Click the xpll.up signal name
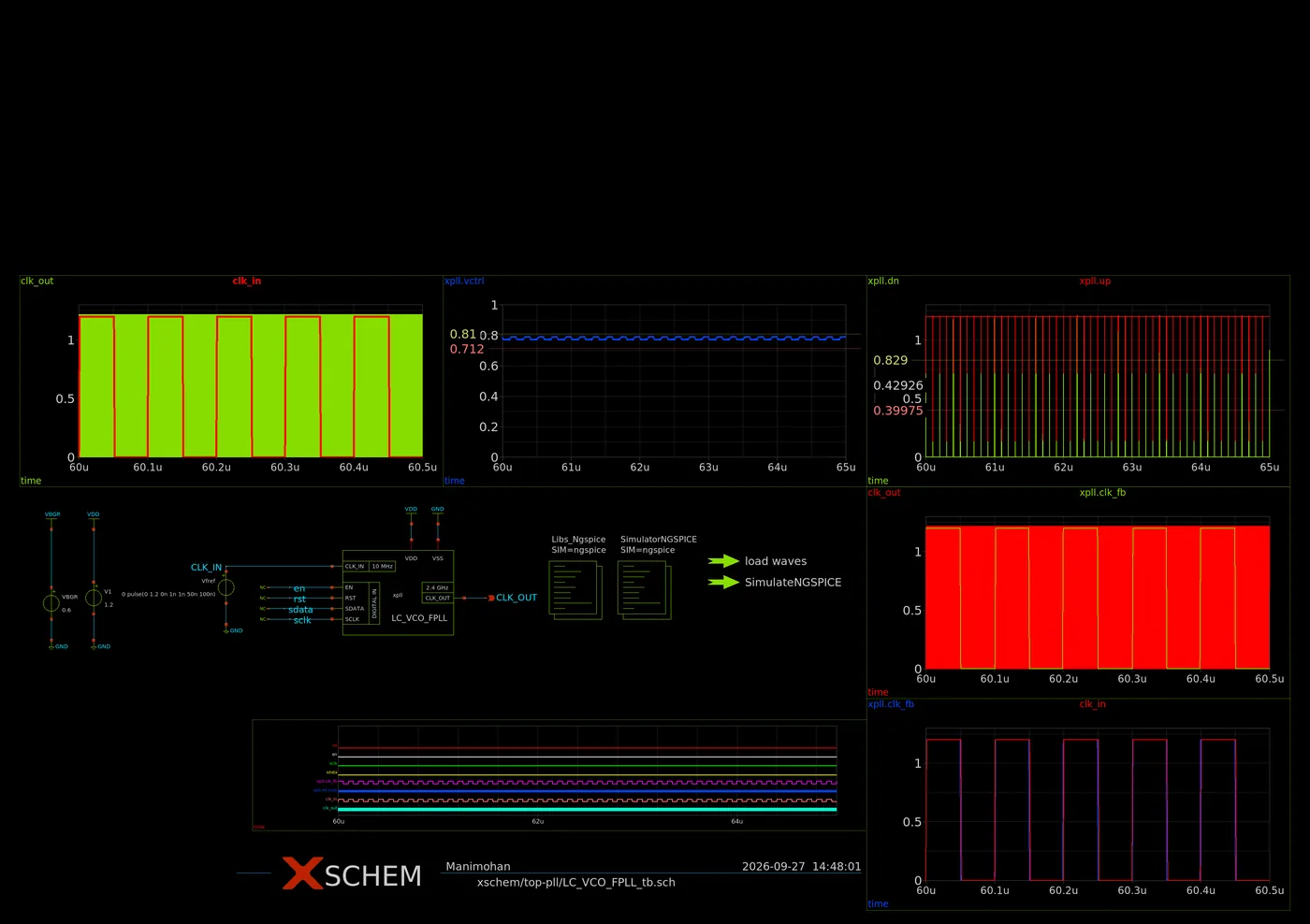The image size is (1310, 924). (x=1095, y=281)
